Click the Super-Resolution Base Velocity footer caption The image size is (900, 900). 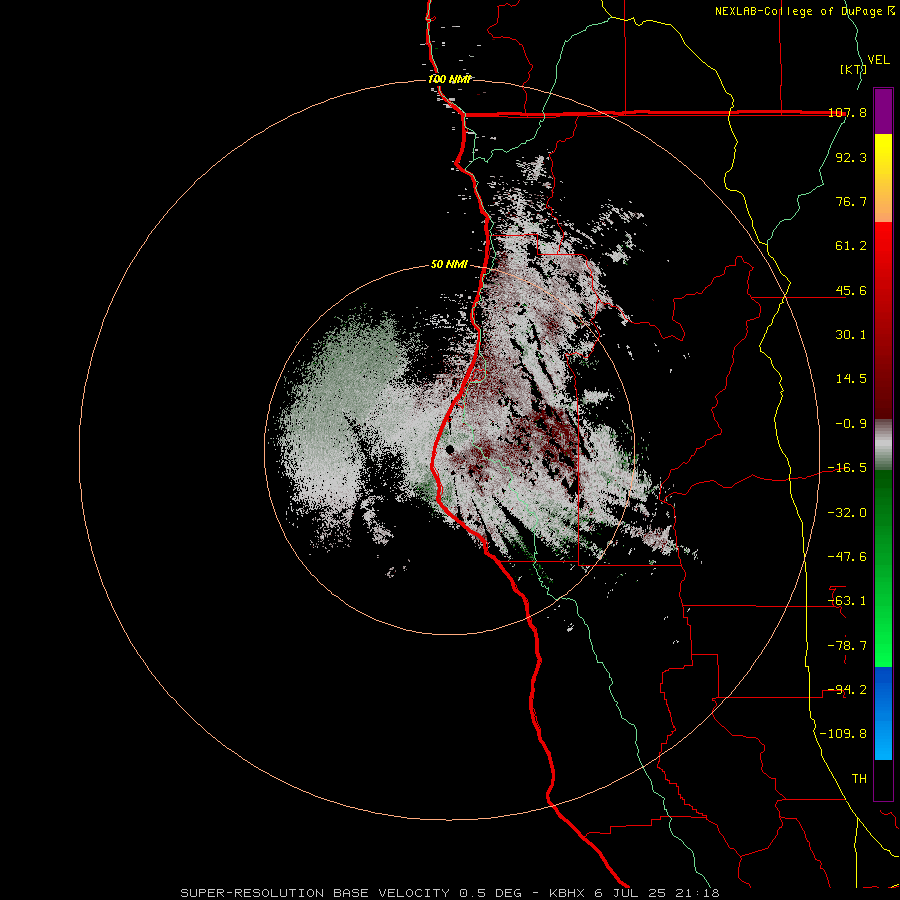pos(449,893)
